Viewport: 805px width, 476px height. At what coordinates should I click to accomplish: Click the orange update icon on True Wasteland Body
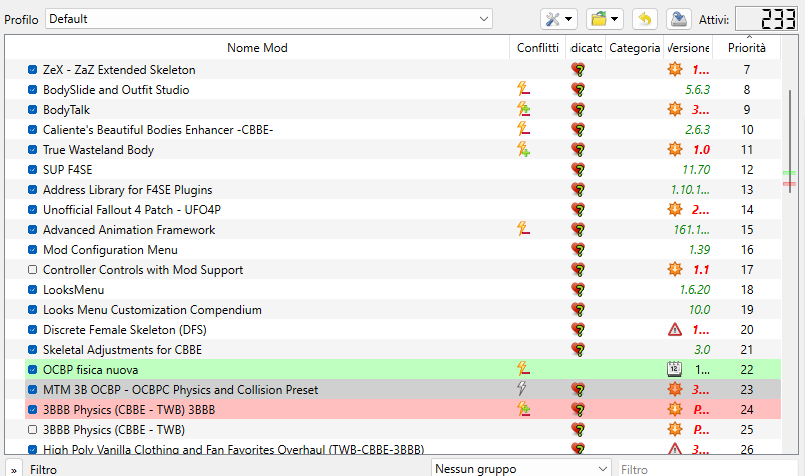675,149
